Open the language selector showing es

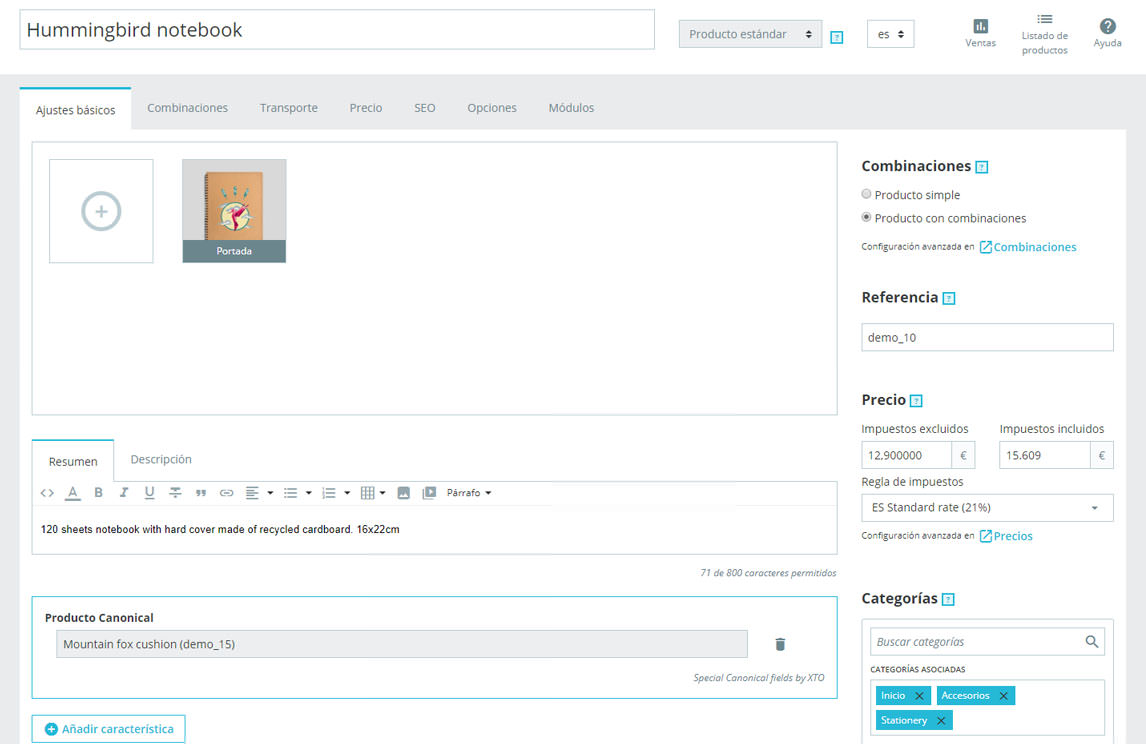click(x=890, y=33)
